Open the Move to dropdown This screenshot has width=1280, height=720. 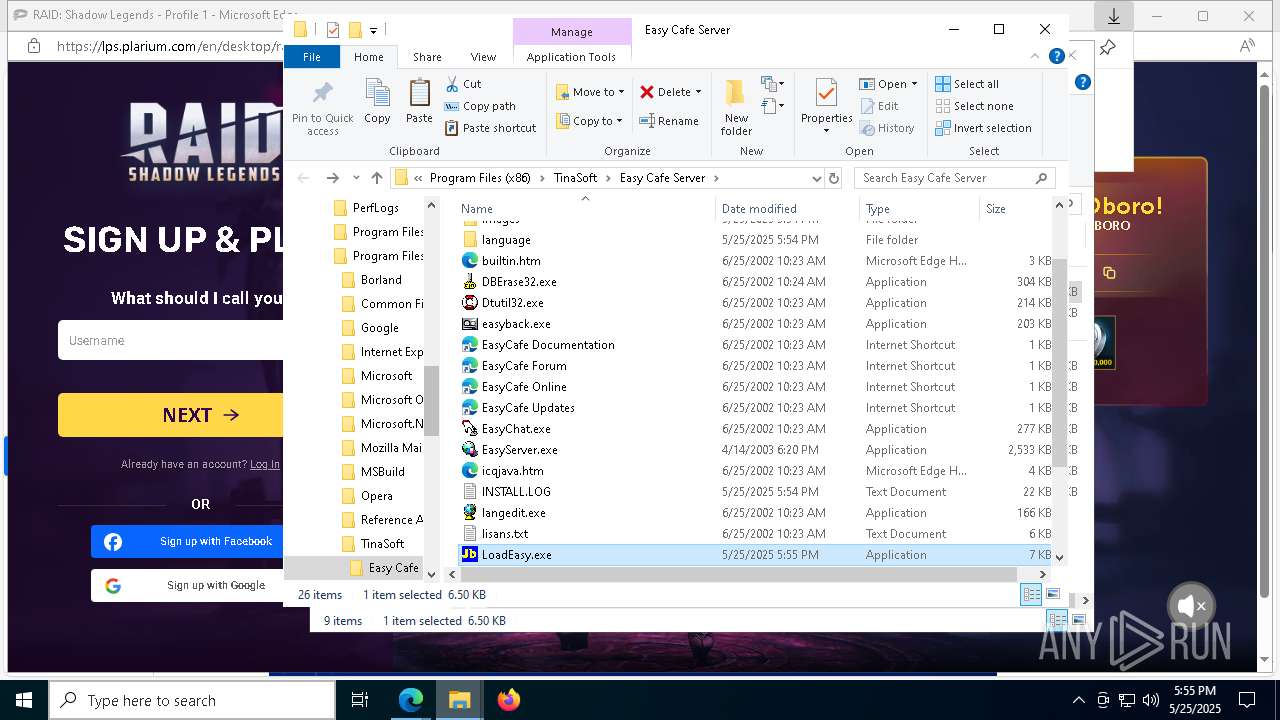(590, 92)
